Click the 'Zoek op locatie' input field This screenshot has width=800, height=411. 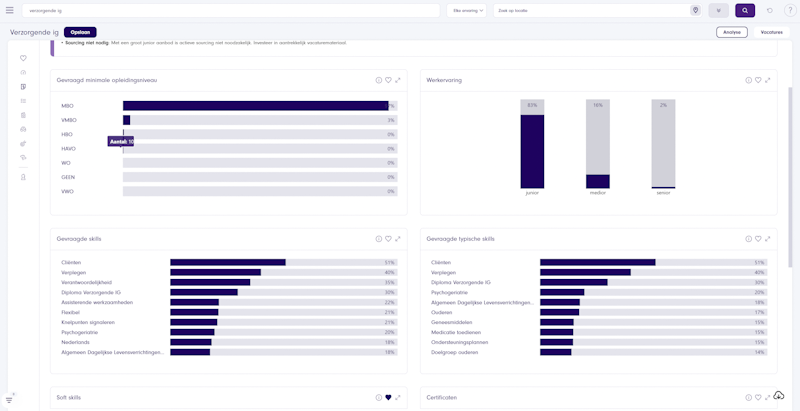pyautogui.click(x=590, y=10)
